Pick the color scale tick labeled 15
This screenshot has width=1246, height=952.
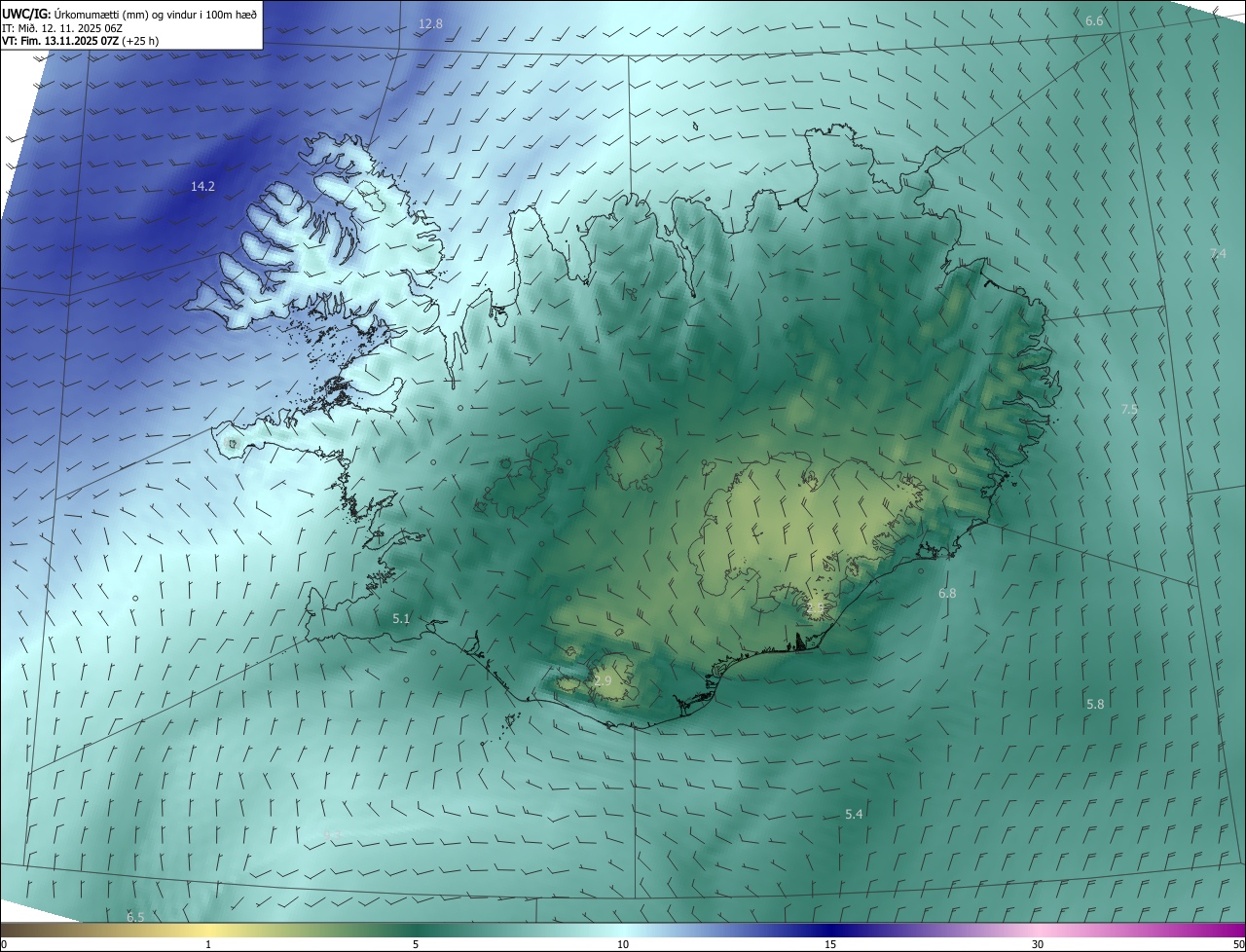(830, 944)
